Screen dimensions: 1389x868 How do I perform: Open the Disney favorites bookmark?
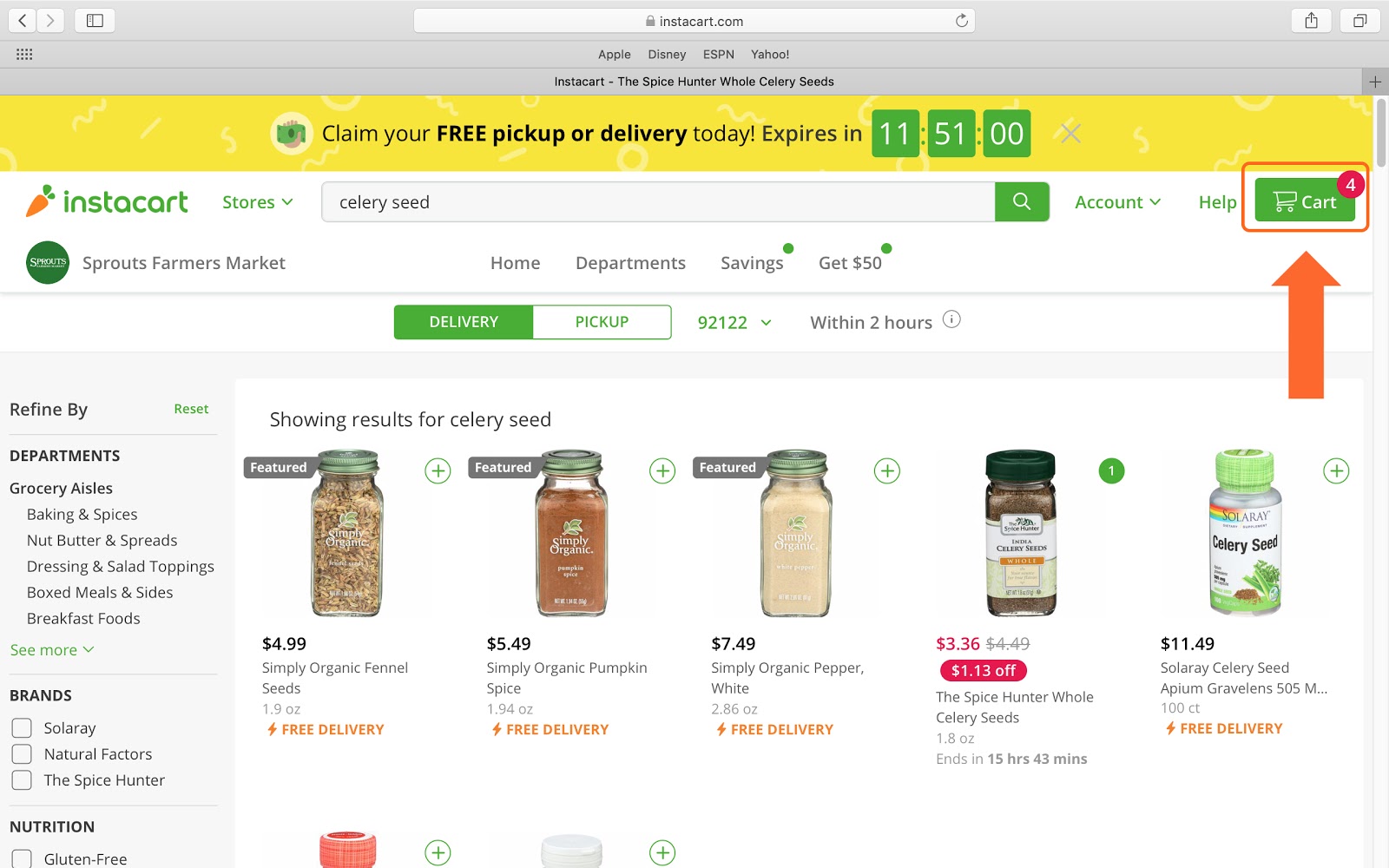pos(667,54)
